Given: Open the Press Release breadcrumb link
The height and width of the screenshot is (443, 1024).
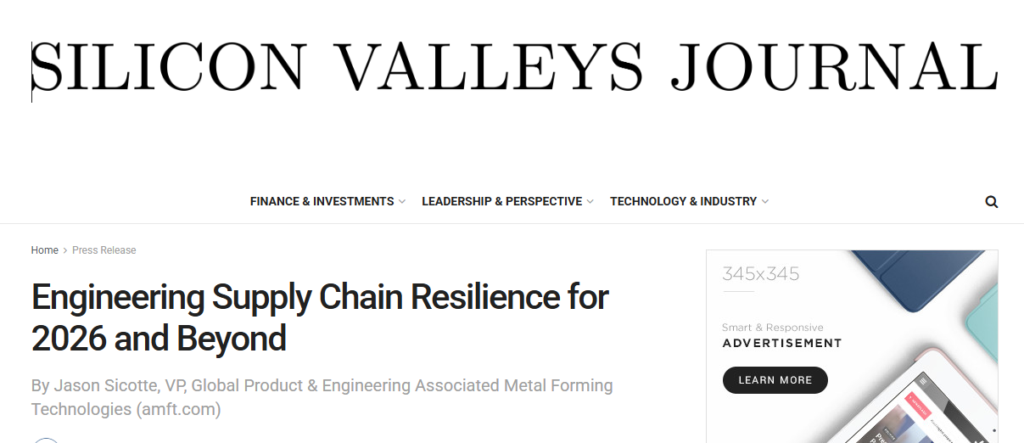Looking at the screenshot, I should [x=104, y=250].
